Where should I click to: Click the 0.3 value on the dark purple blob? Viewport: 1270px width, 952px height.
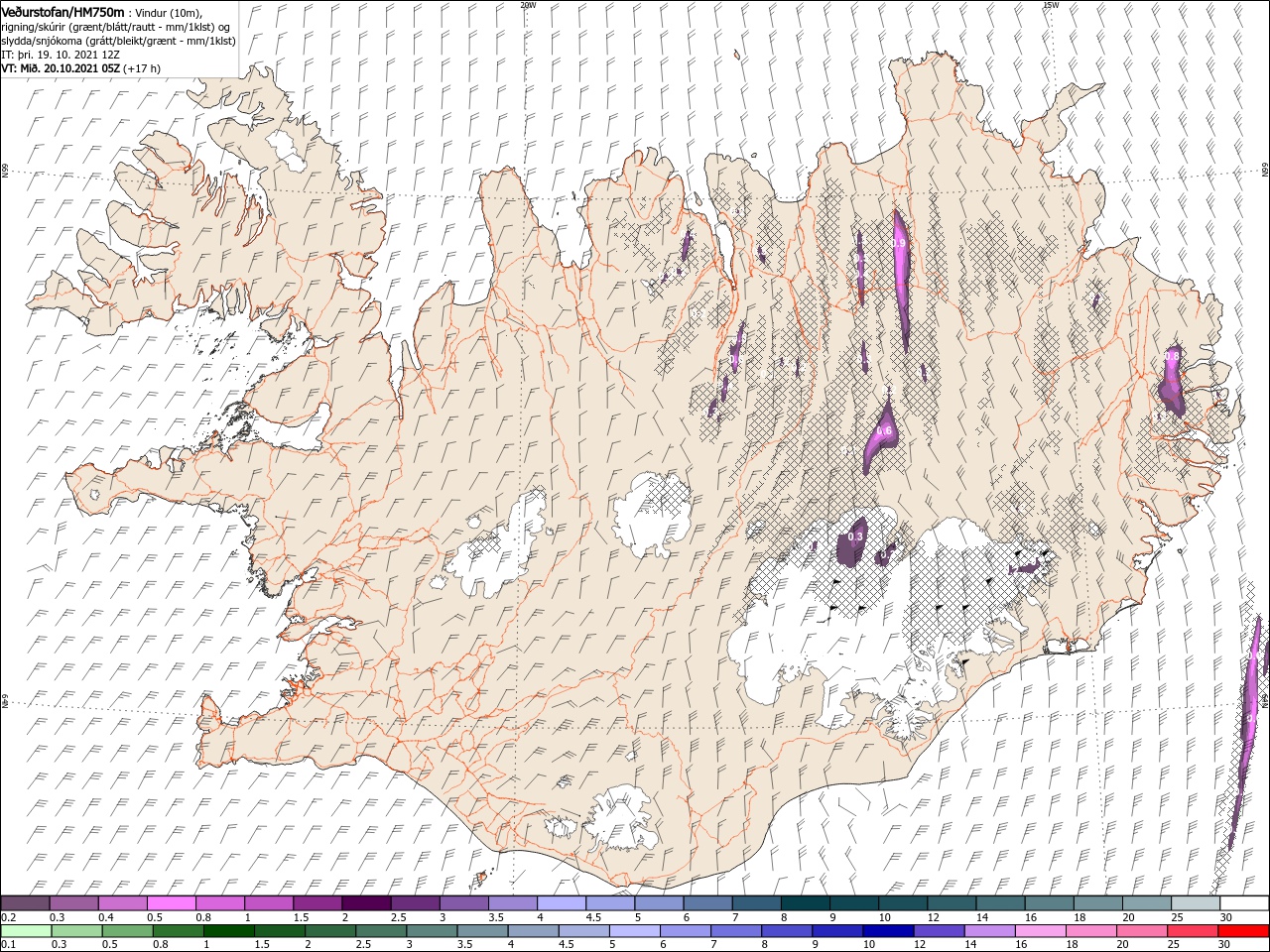coord(856,536)
